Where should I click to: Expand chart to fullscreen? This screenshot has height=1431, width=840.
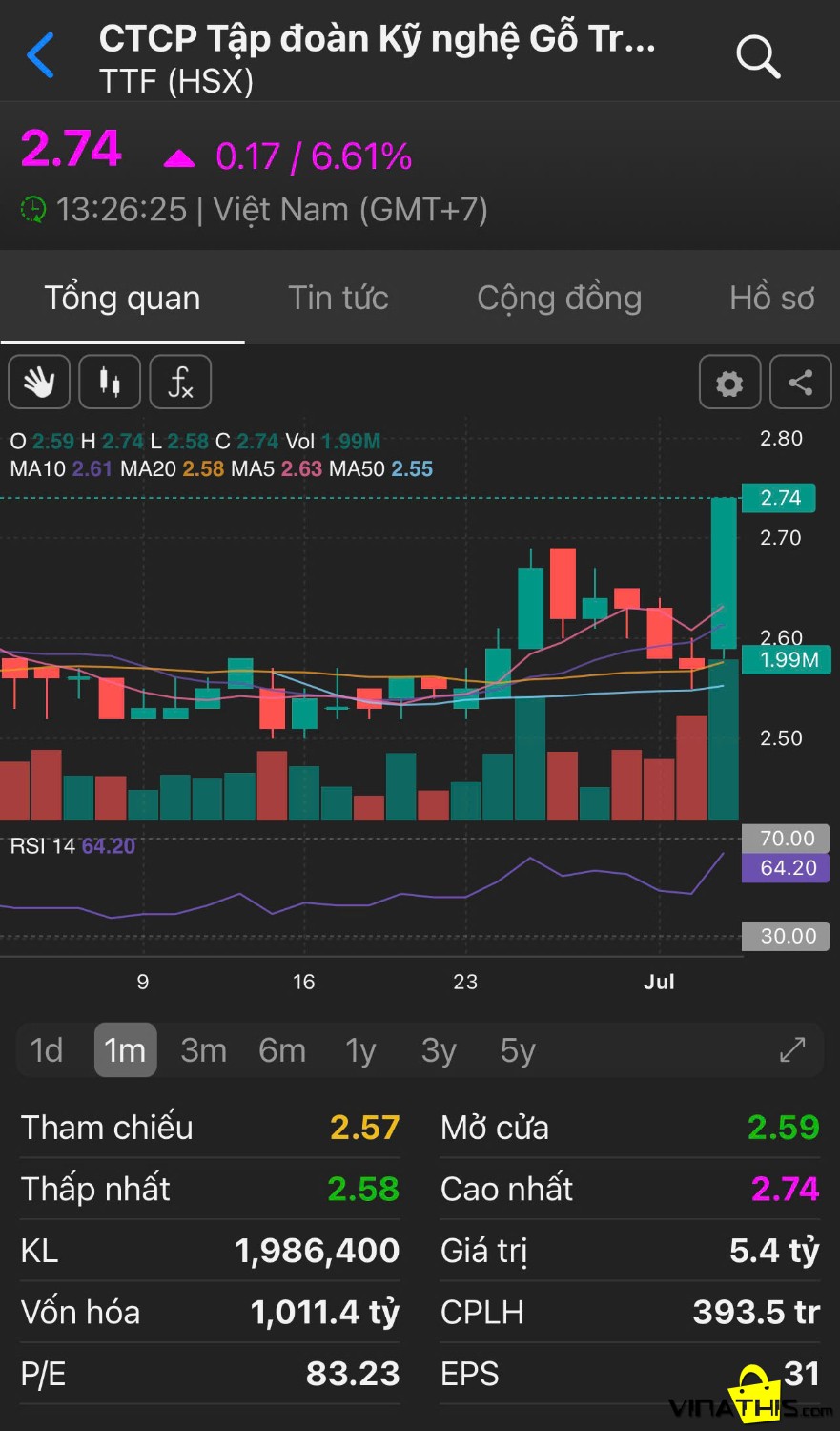792,1049
